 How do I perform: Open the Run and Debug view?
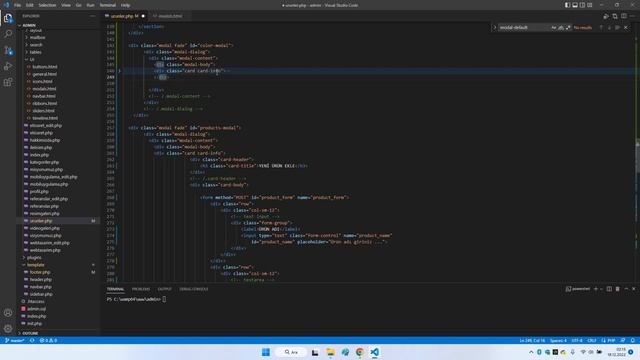pyautogui.click(x=8, y=66)
